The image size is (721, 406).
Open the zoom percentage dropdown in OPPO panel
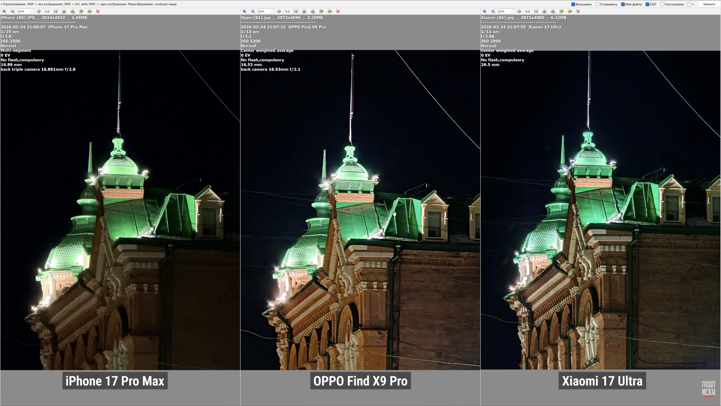[265, 11]
